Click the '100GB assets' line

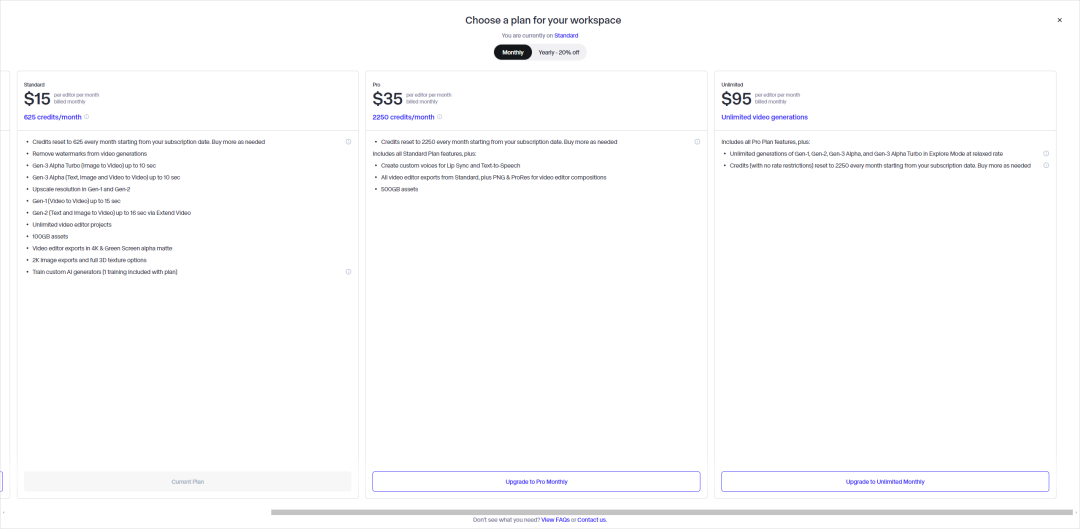point(50,236)
